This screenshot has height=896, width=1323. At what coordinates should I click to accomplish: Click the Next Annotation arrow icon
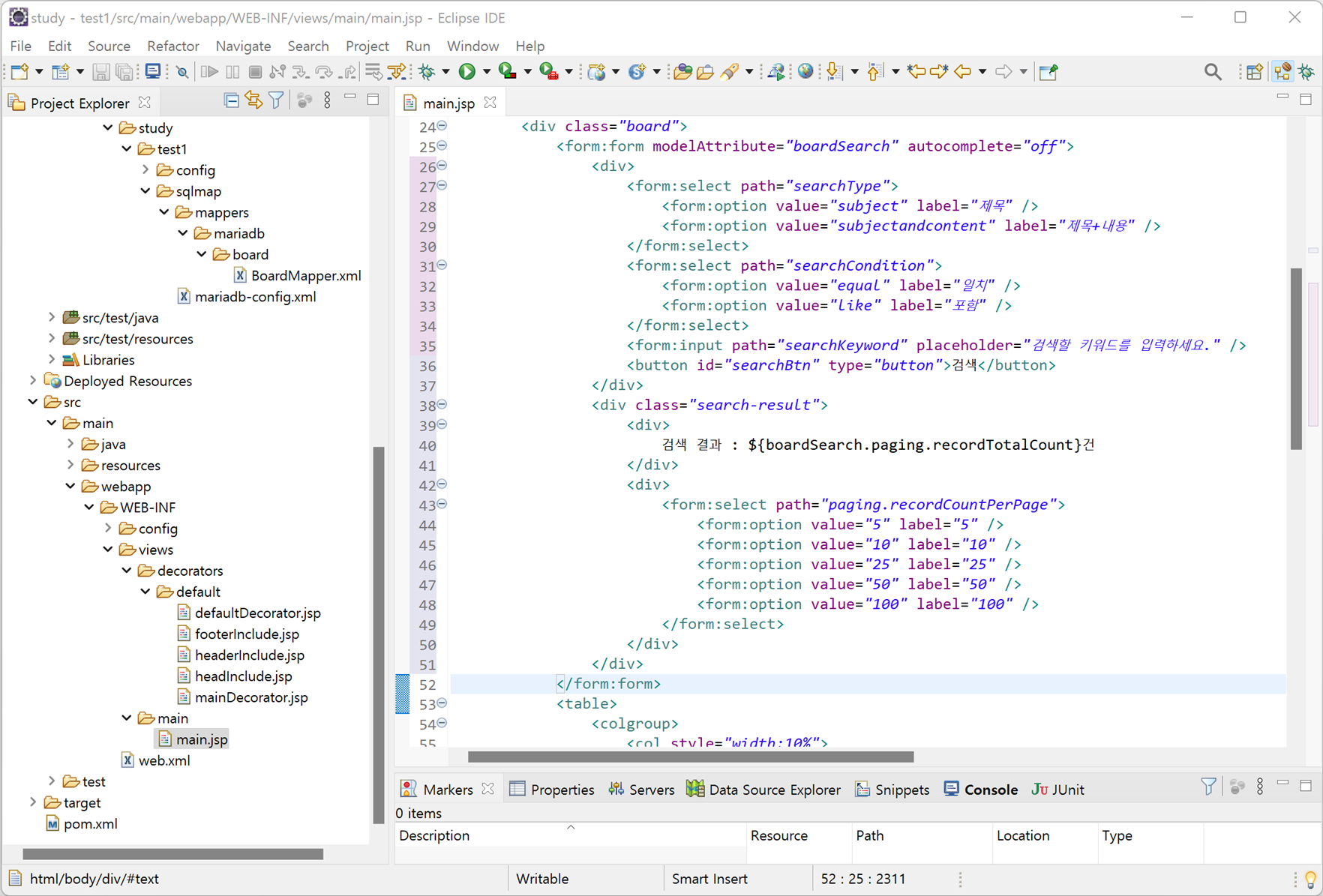834,72
